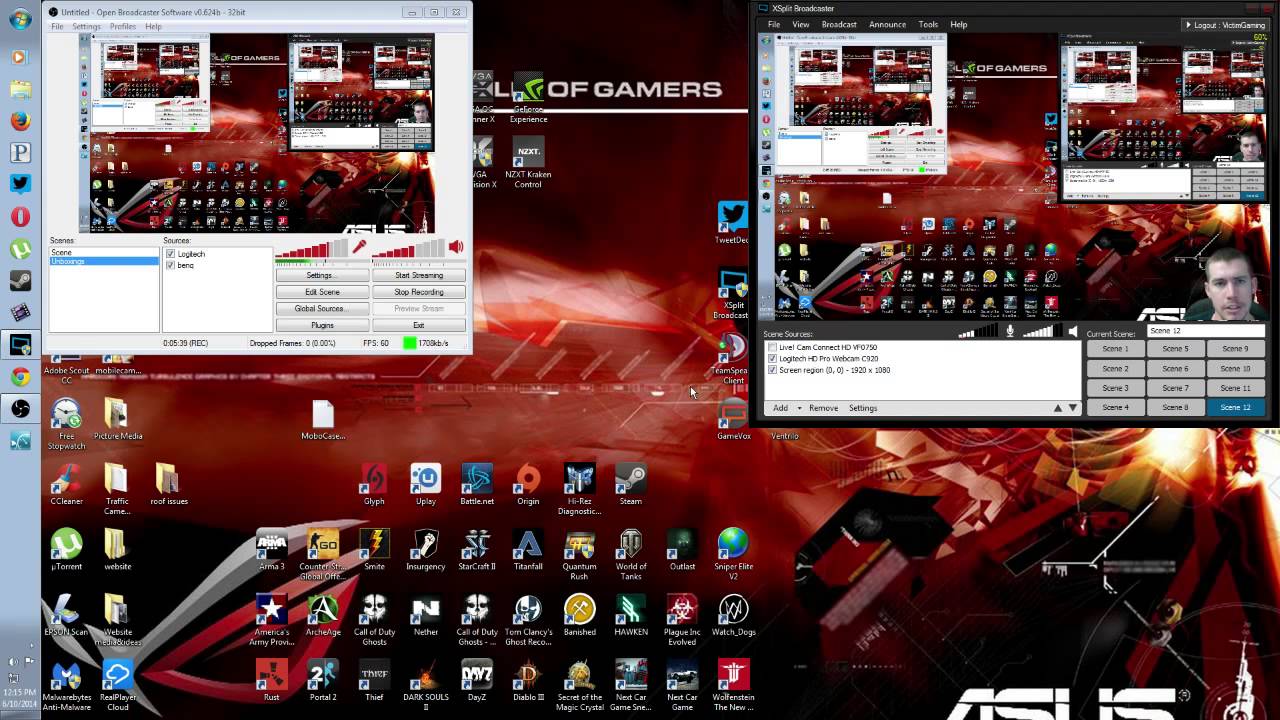Open XSplit Broadcast menu
The width and height of the screenshot is (1280, 720).
(839, 24)
